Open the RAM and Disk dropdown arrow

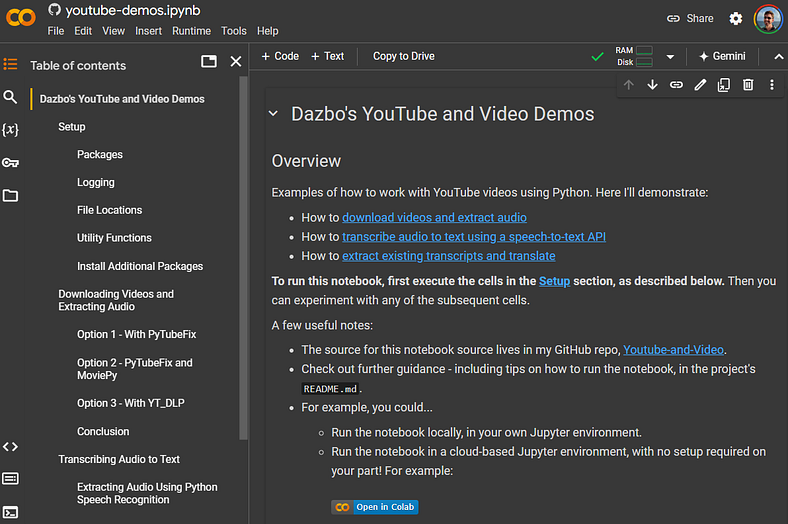(670, 57)
